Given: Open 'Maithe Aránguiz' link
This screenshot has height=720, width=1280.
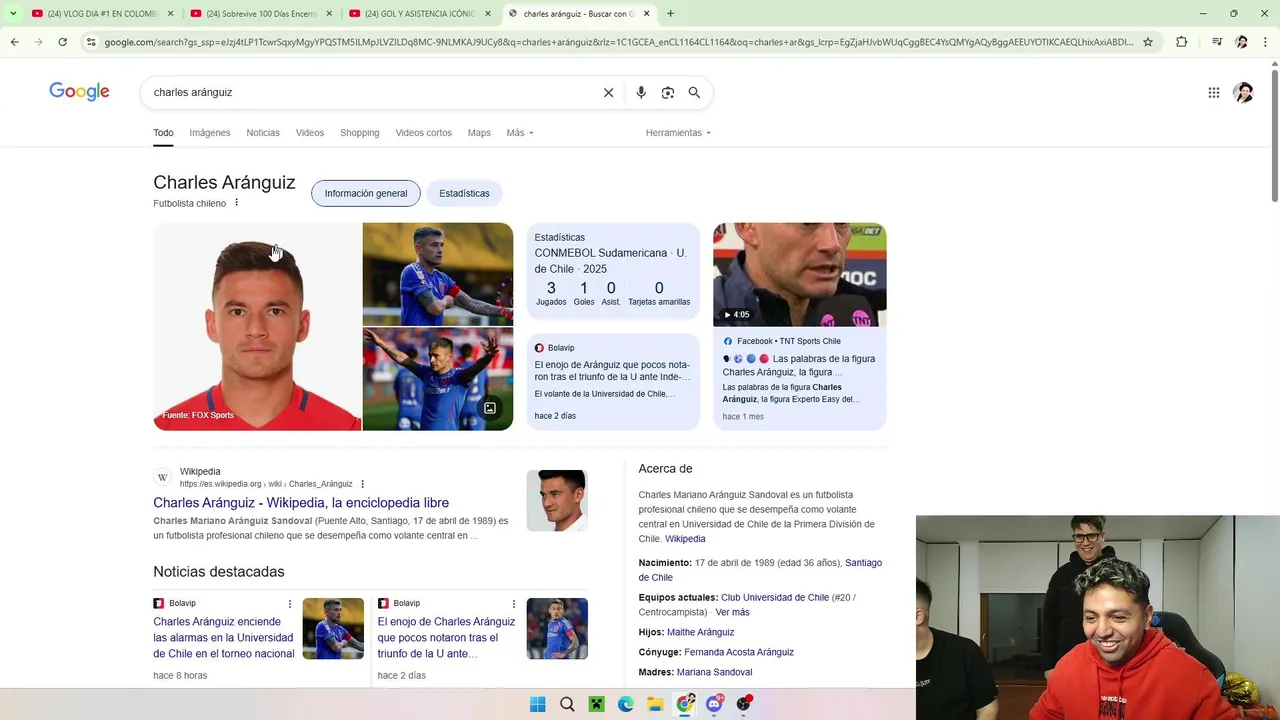Looking at the screenshot, I should coord(700,632).
